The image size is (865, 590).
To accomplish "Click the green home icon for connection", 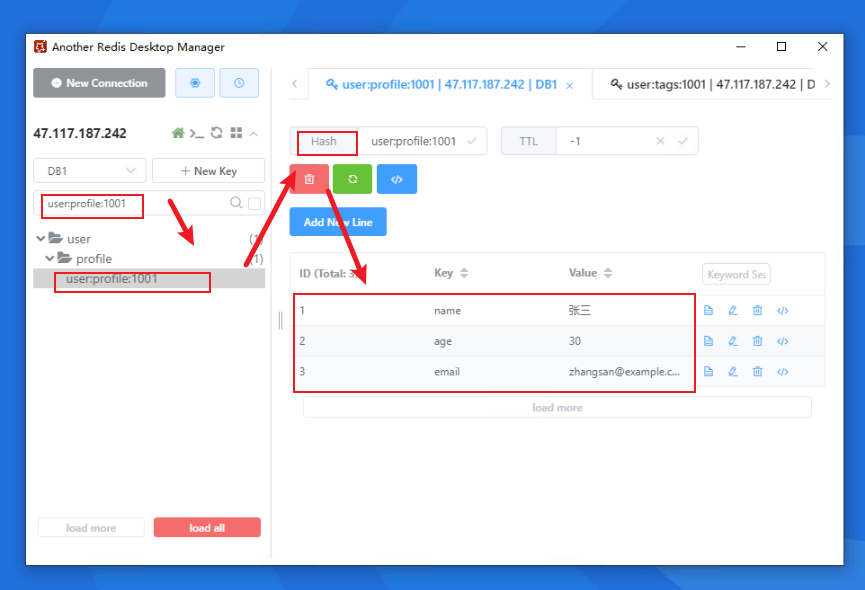I will pyautogui.click(x=178, y=133).
